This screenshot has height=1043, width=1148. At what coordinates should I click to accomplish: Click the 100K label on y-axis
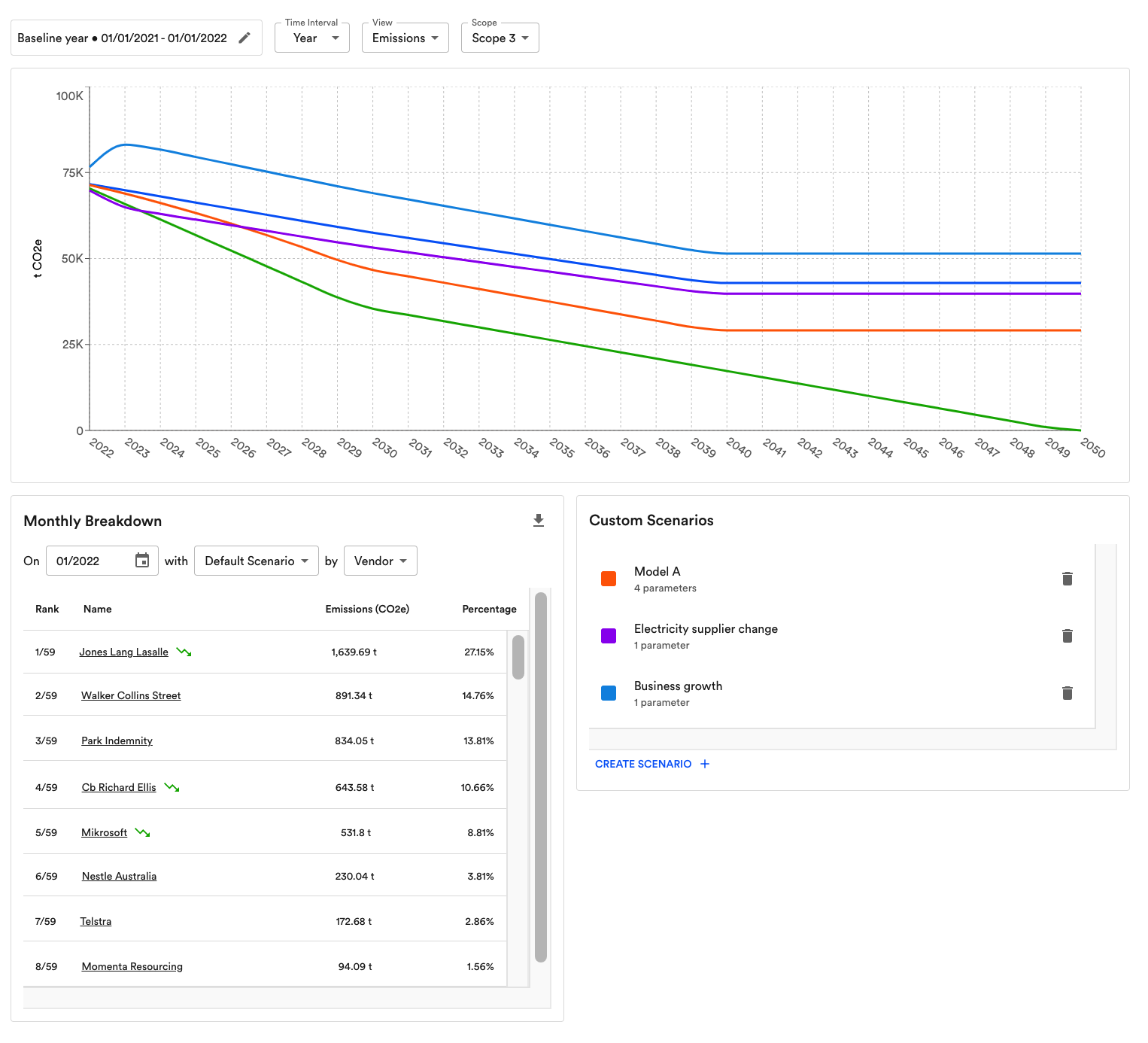point(70,96)
